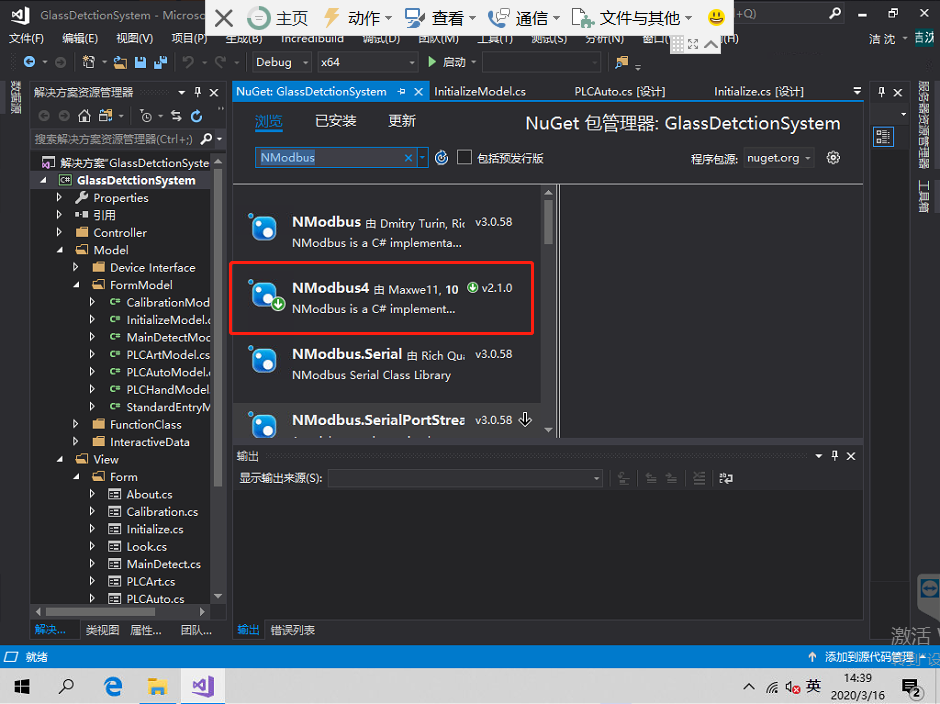The height and width of the screenshot is (704, 940).
Task: Close the remote session toolbar X icon
Action: pyautogui.click(x=224, y=18)
